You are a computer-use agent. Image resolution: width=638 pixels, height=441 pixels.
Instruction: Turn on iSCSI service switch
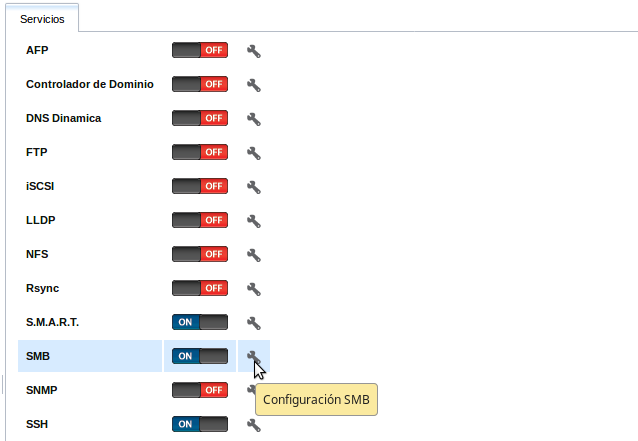pos(200,186)
